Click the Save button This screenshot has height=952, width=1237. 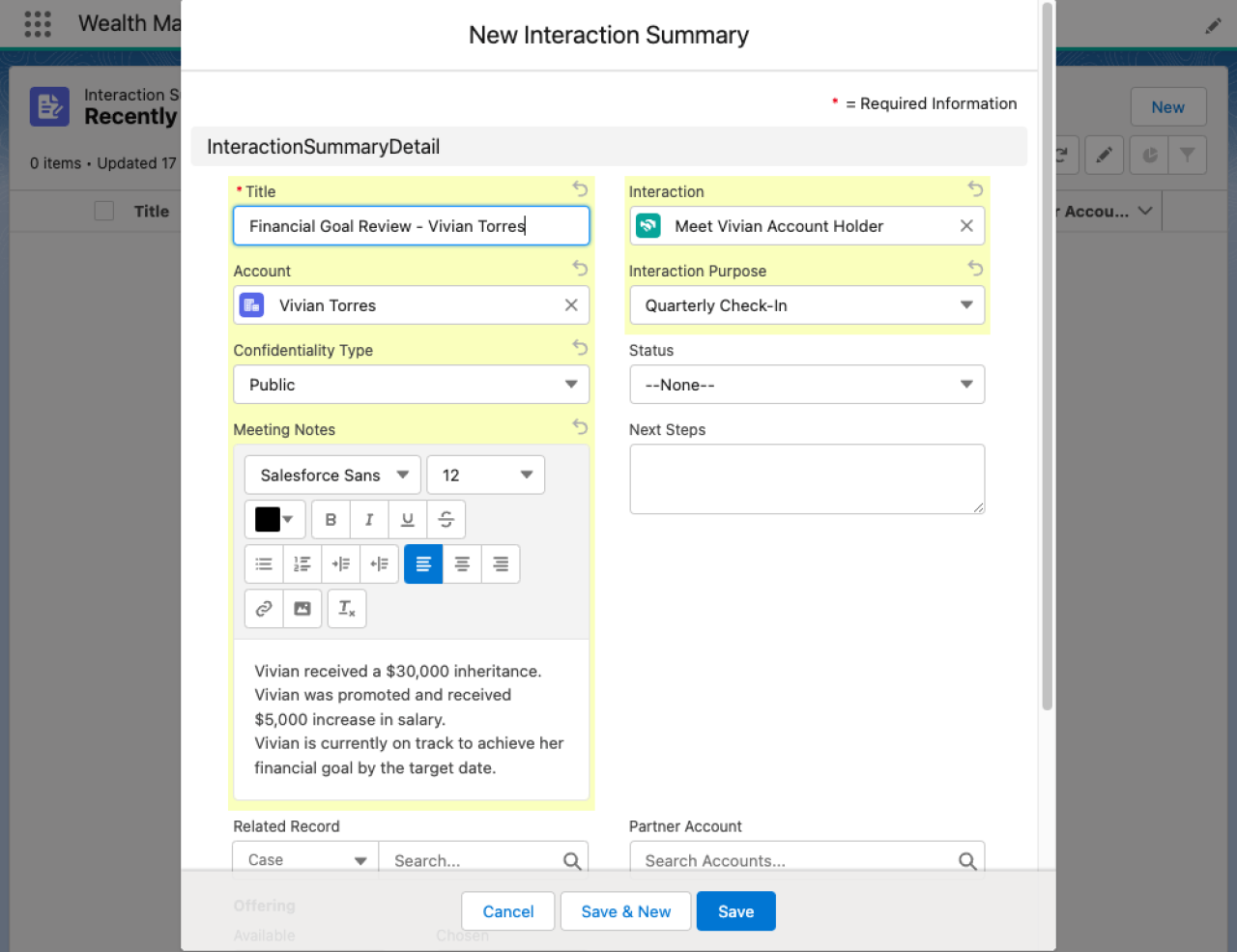(736, 911)
